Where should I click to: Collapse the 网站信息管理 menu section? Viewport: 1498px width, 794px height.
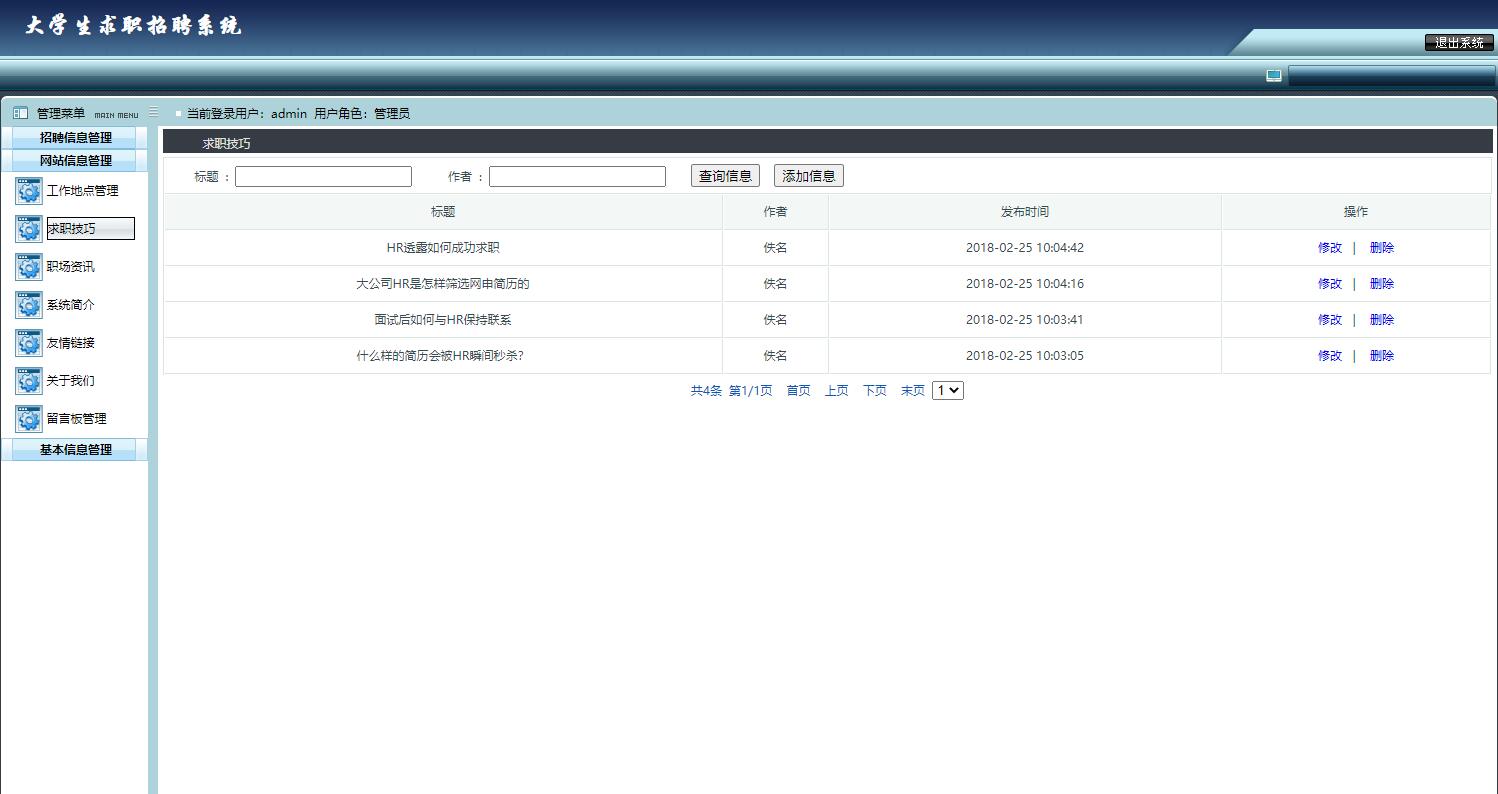click(75, 161)
